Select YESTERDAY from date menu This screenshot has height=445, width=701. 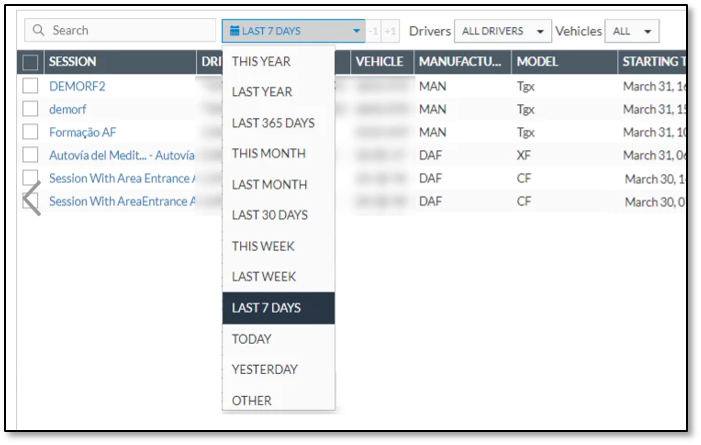[x=279, y=369]
